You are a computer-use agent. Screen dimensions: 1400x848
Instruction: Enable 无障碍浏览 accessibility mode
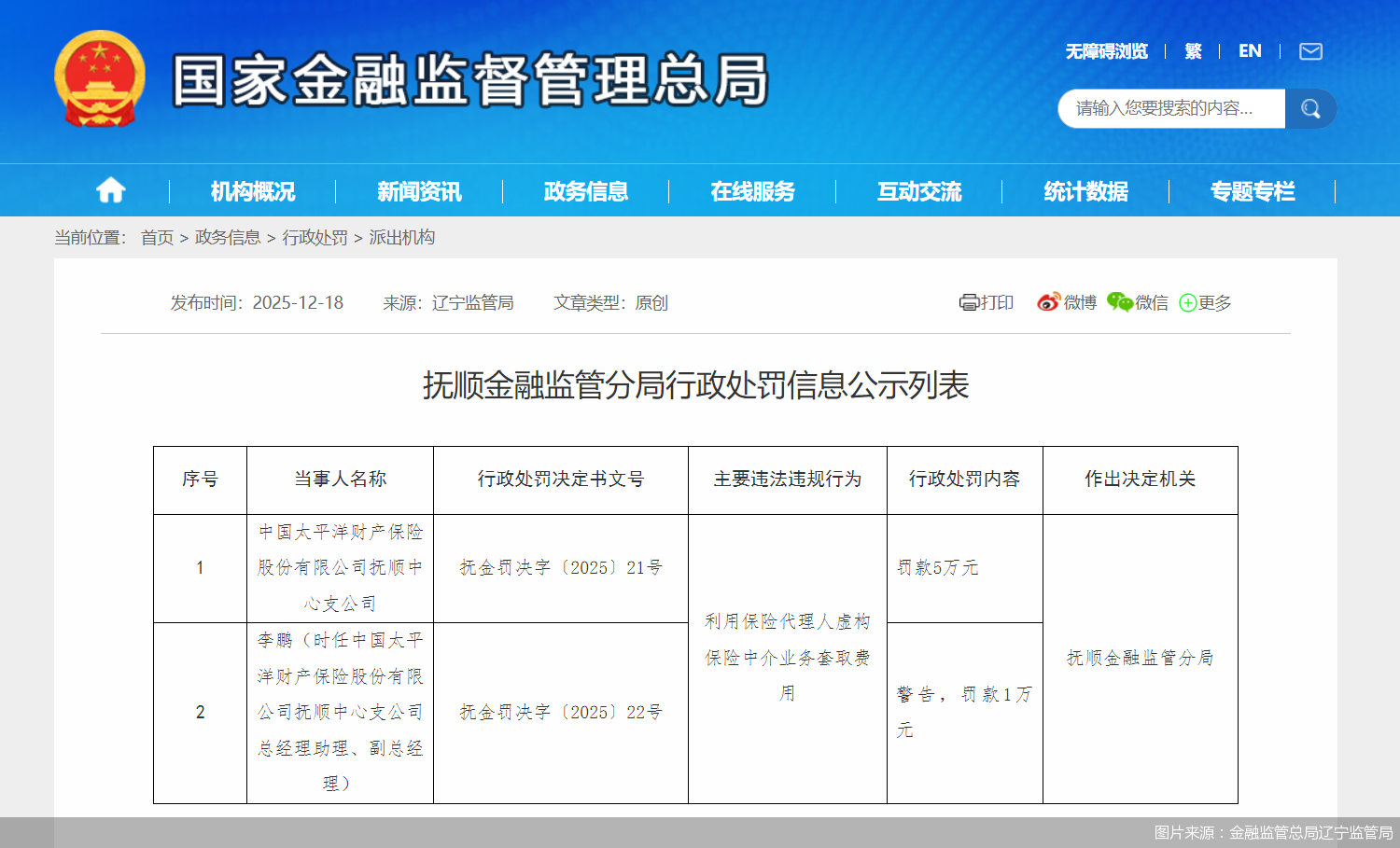(1105, 51)
